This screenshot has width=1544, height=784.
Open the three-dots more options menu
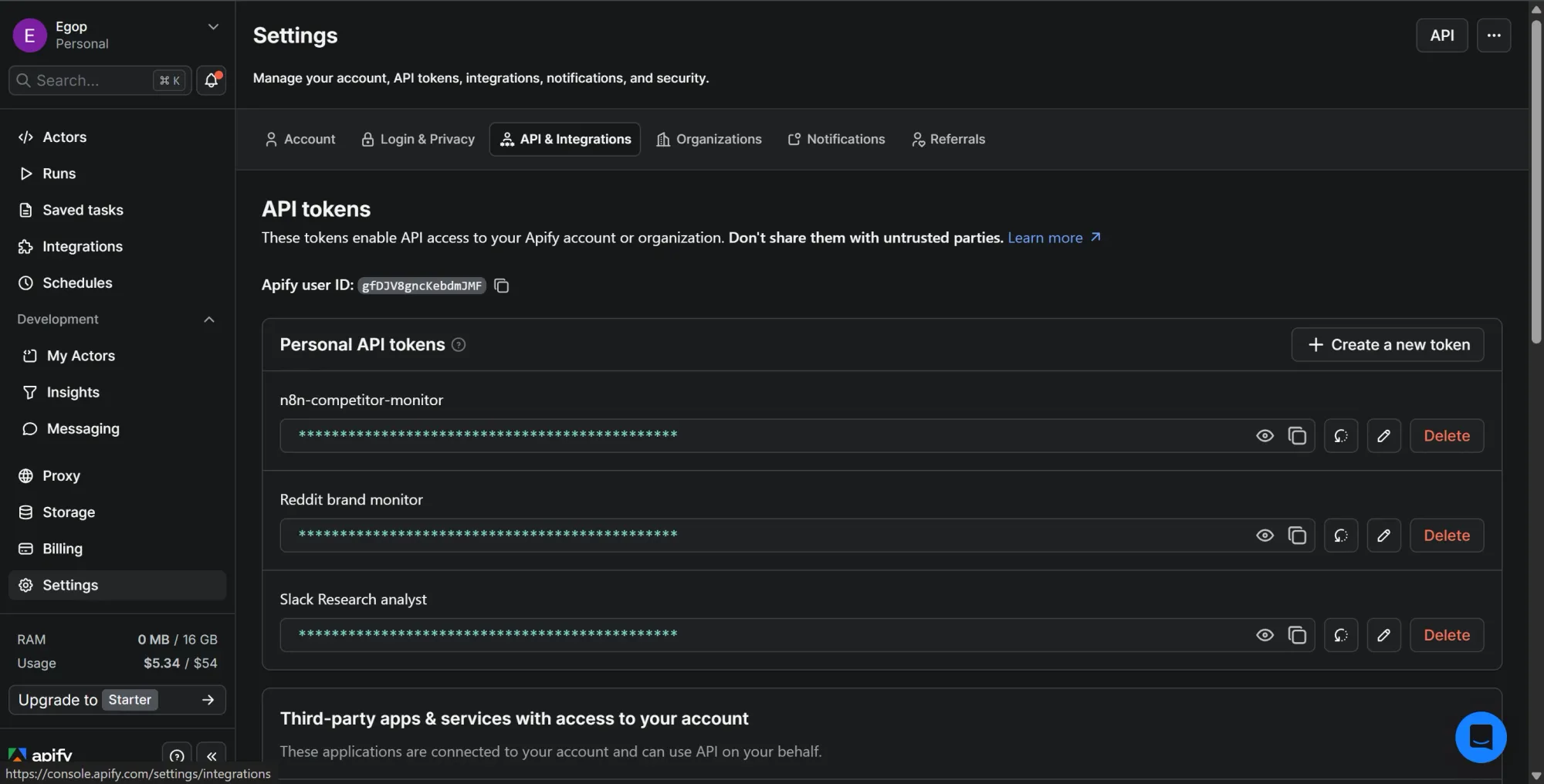pyautogui.click(x=1494, y=35)
